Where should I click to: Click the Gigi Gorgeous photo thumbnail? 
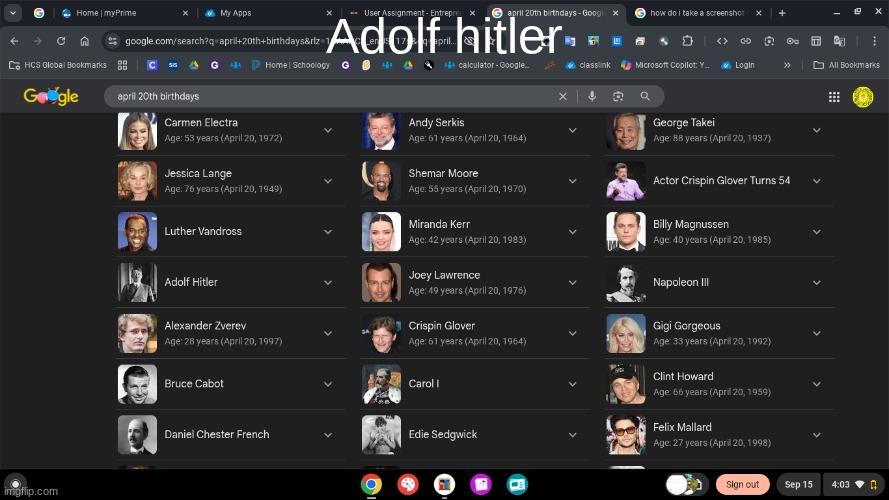click(625, 333)
